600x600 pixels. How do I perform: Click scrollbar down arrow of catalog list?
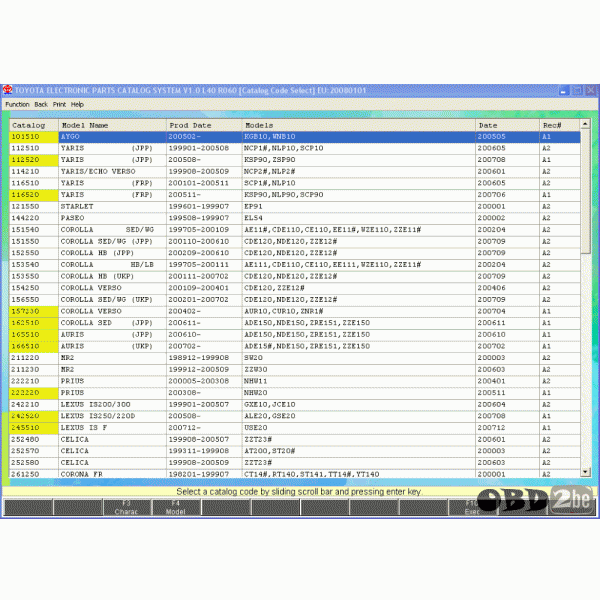(x=585, y=472)
